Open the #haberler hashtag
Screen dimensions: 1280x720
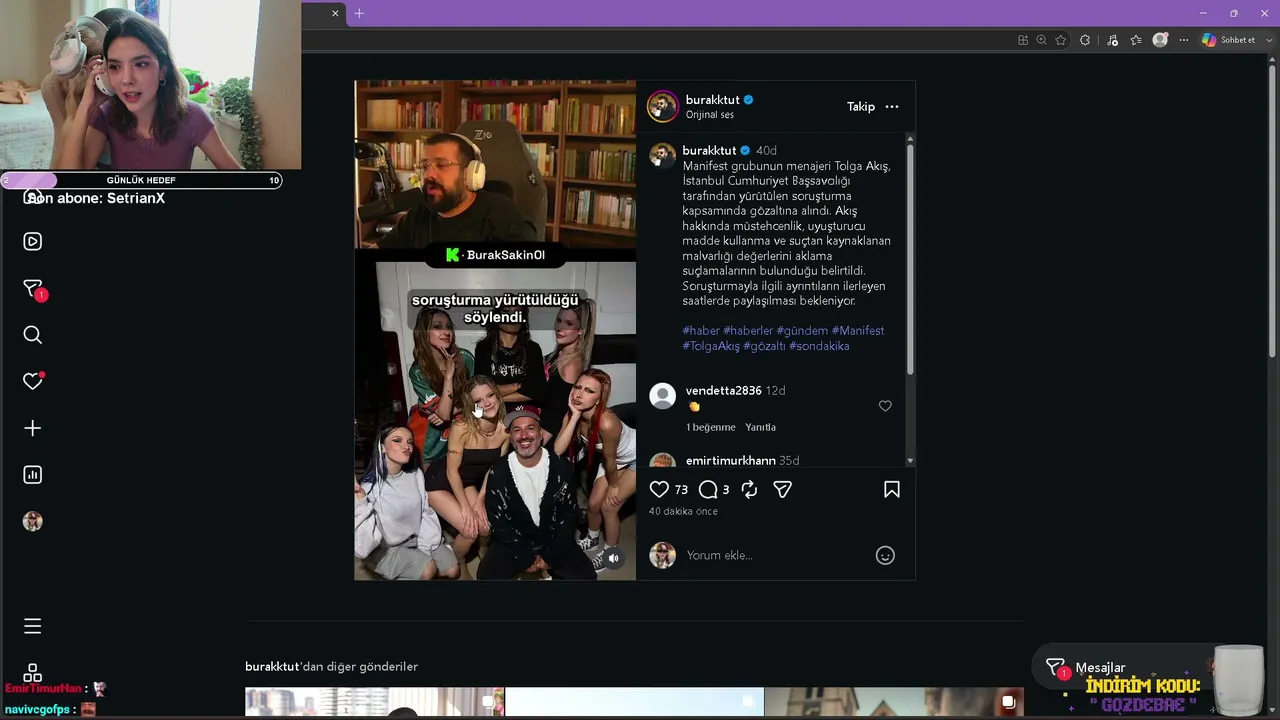pyautogui.click(x=748, y=331)
